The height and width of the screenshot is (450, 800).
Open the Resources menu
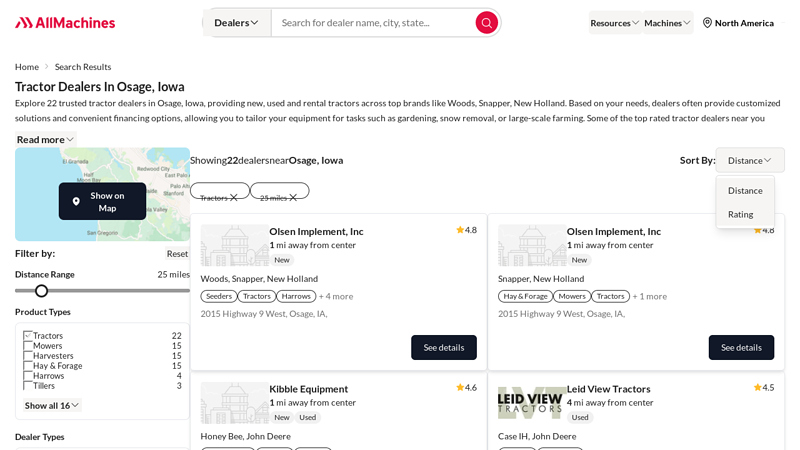[x=614, y=23]
